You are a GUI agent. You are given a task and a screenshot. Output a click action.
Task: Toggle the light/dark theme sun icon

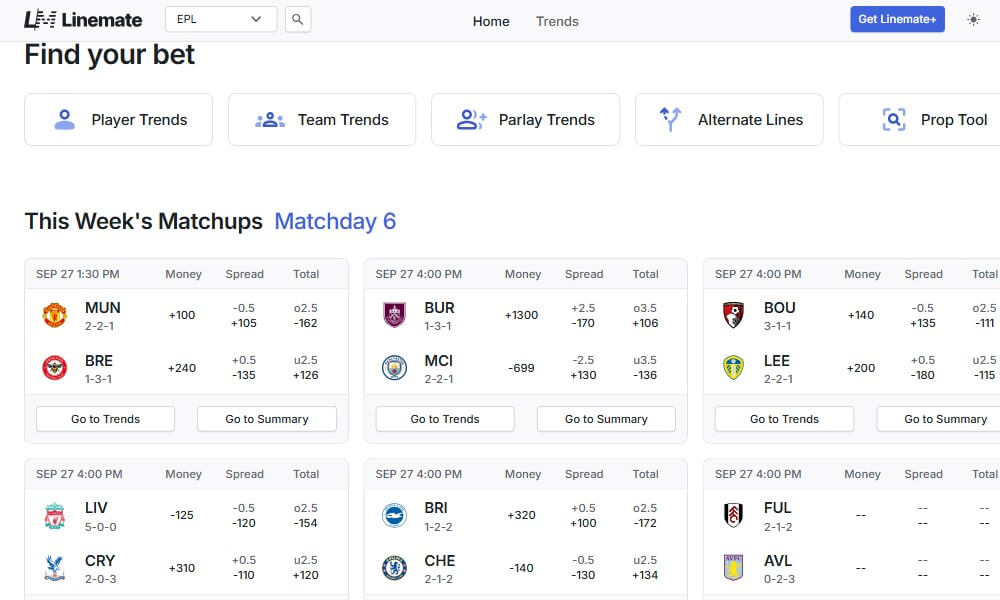pyautogui.click(x=973, y=19)
